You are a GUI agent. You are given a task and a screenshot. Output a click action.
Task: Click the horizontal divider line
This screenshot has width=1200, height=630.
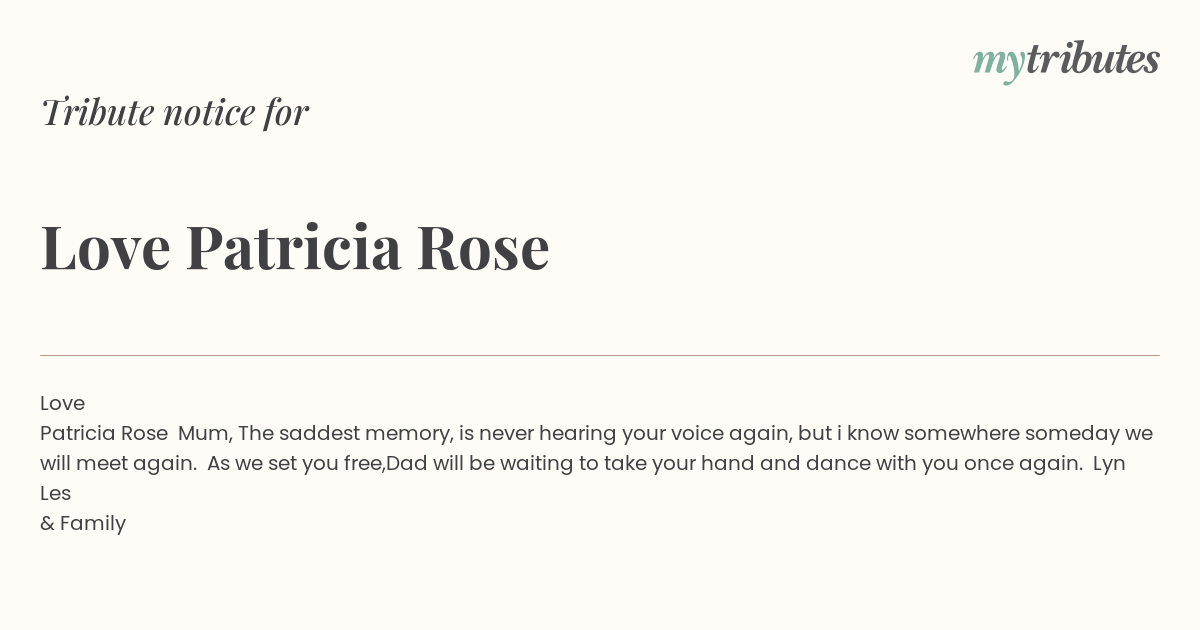click(600, 355)
